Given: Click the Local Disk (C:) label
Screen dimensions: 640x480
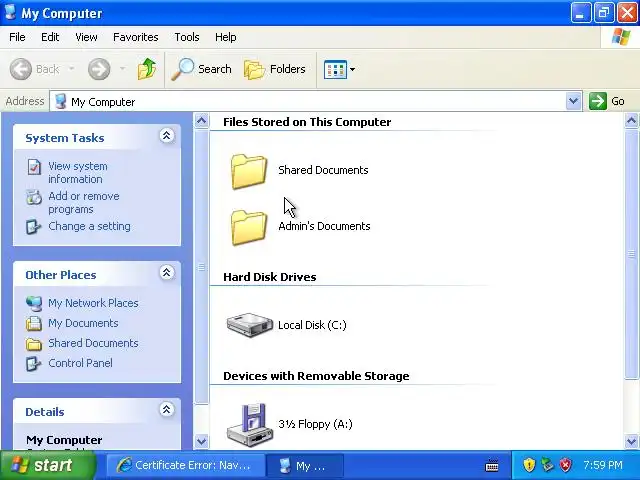Looking at the screenshot, I should click(x=312, y=325).
